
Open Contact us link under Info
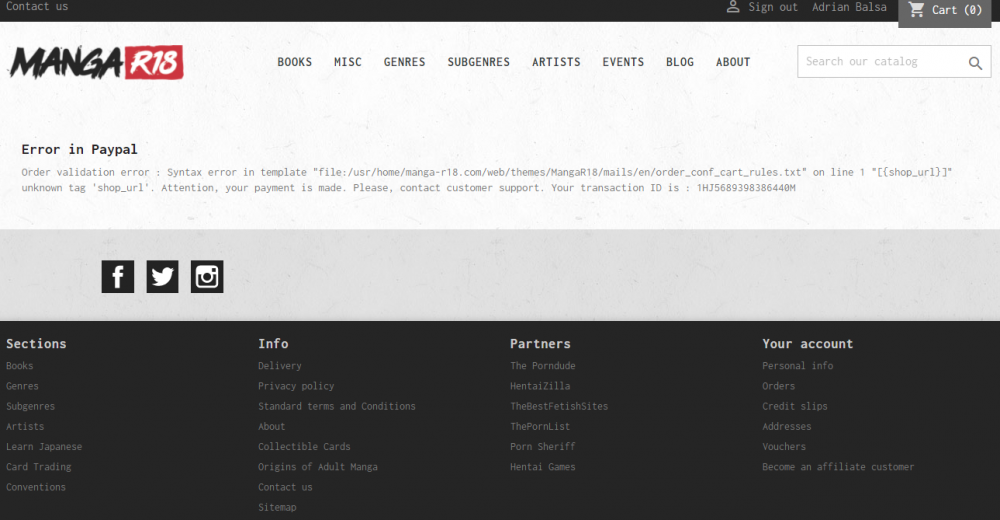pyautogui.click(x=285, y=487)
